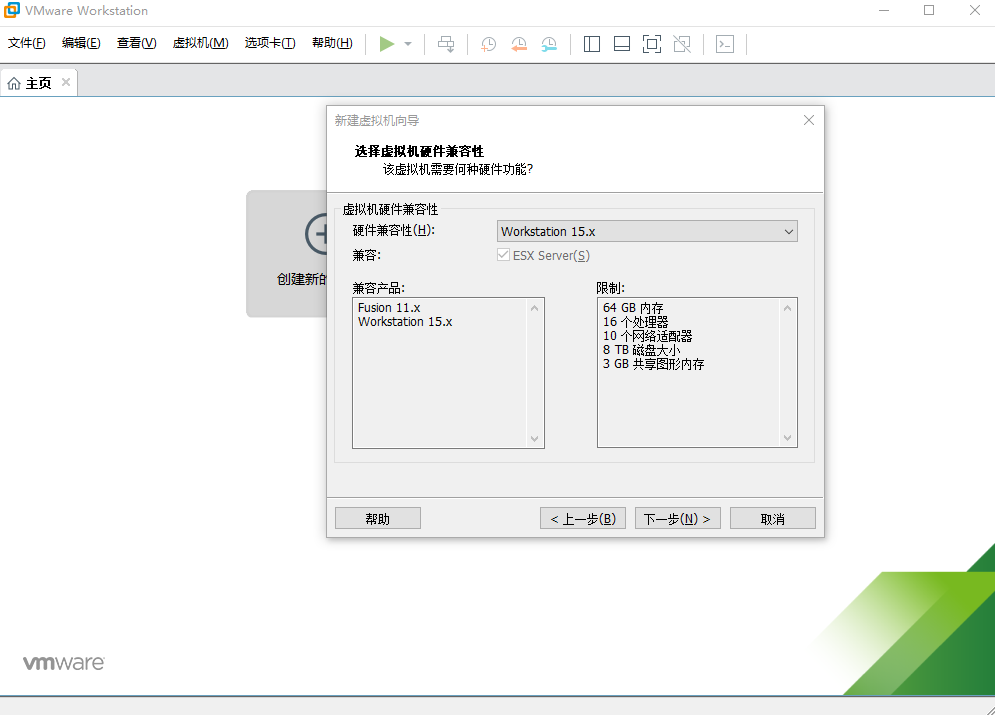
Task: Open the 虚拟机(M) menu
Action: (201, 43)
